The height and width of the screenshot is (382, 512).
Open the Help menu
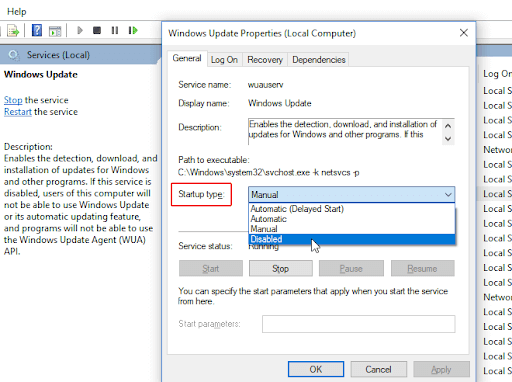[17, 12]
